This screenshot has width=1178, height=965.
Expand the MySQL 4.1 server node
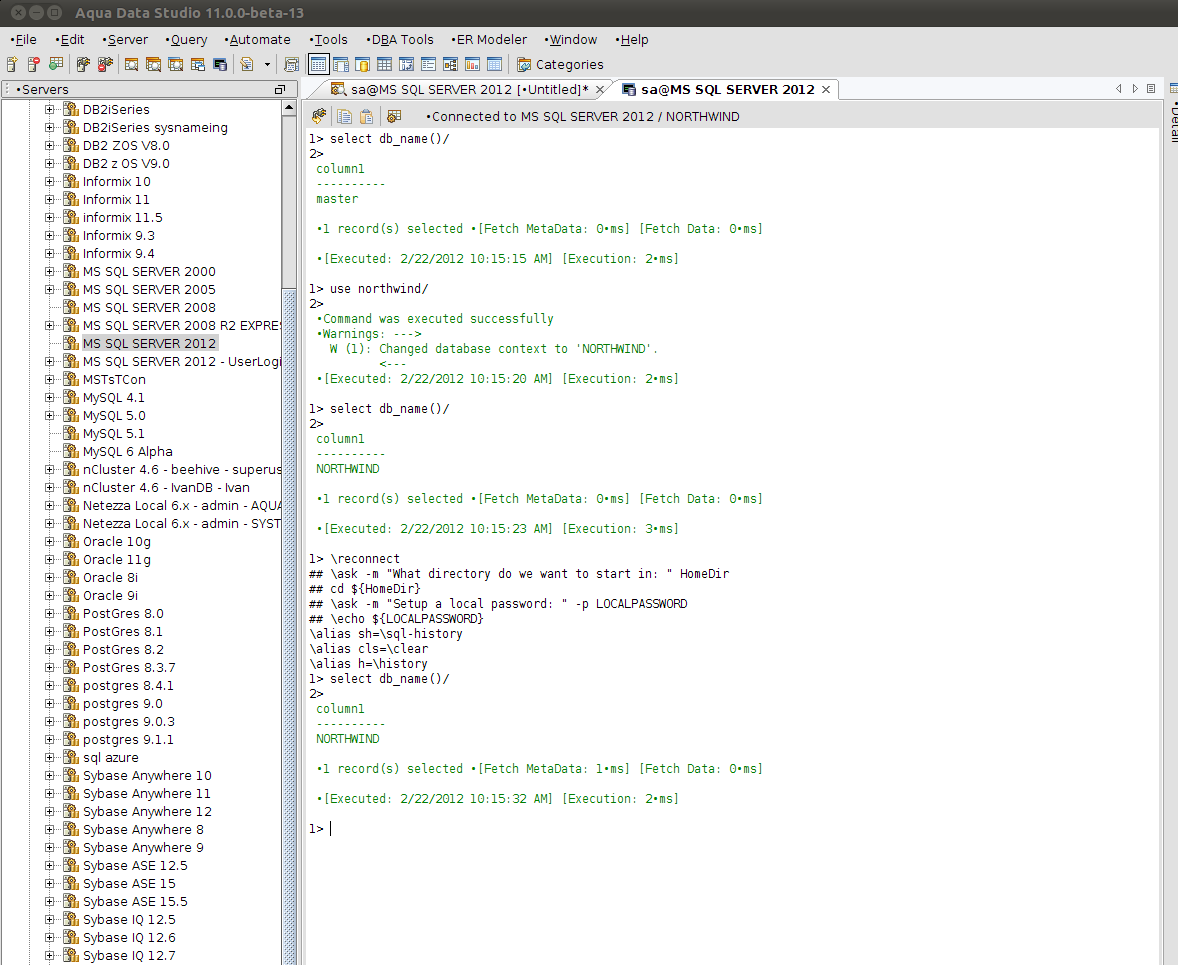tap(49, 398)
